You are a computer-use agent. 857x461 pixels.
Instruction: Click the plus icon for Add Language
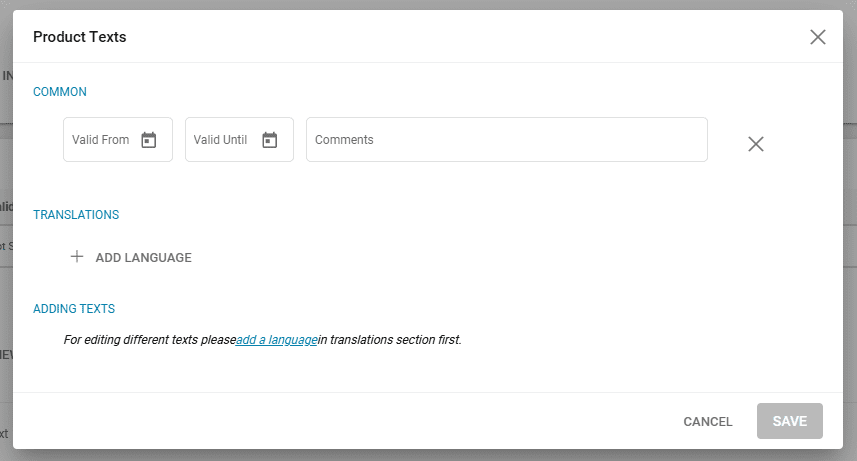(77, 257)
